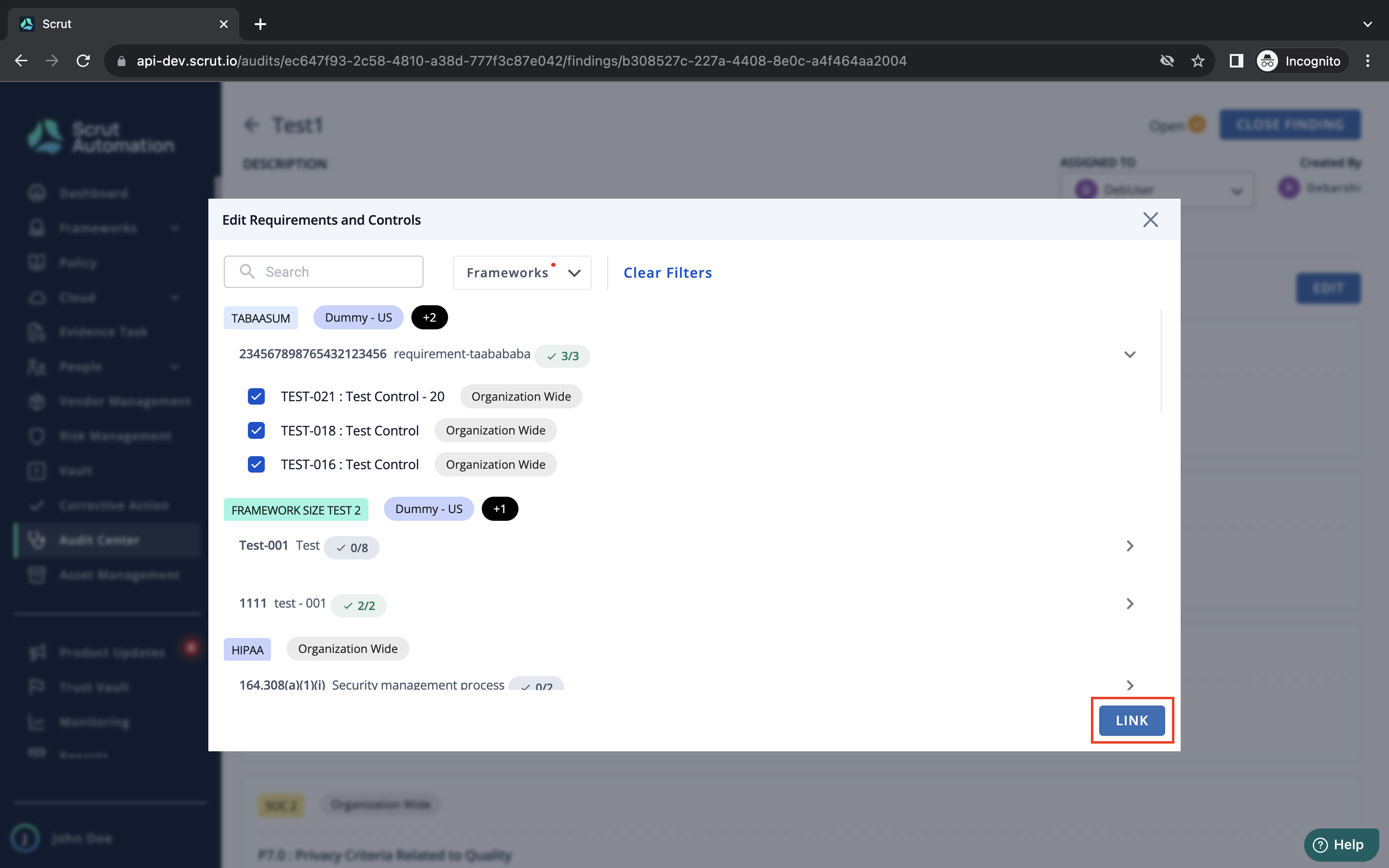Image resolution: width=1389 pixels, height=868 pixels.
Task: Click the Scrut Automation logo
Action: [100, 136]
